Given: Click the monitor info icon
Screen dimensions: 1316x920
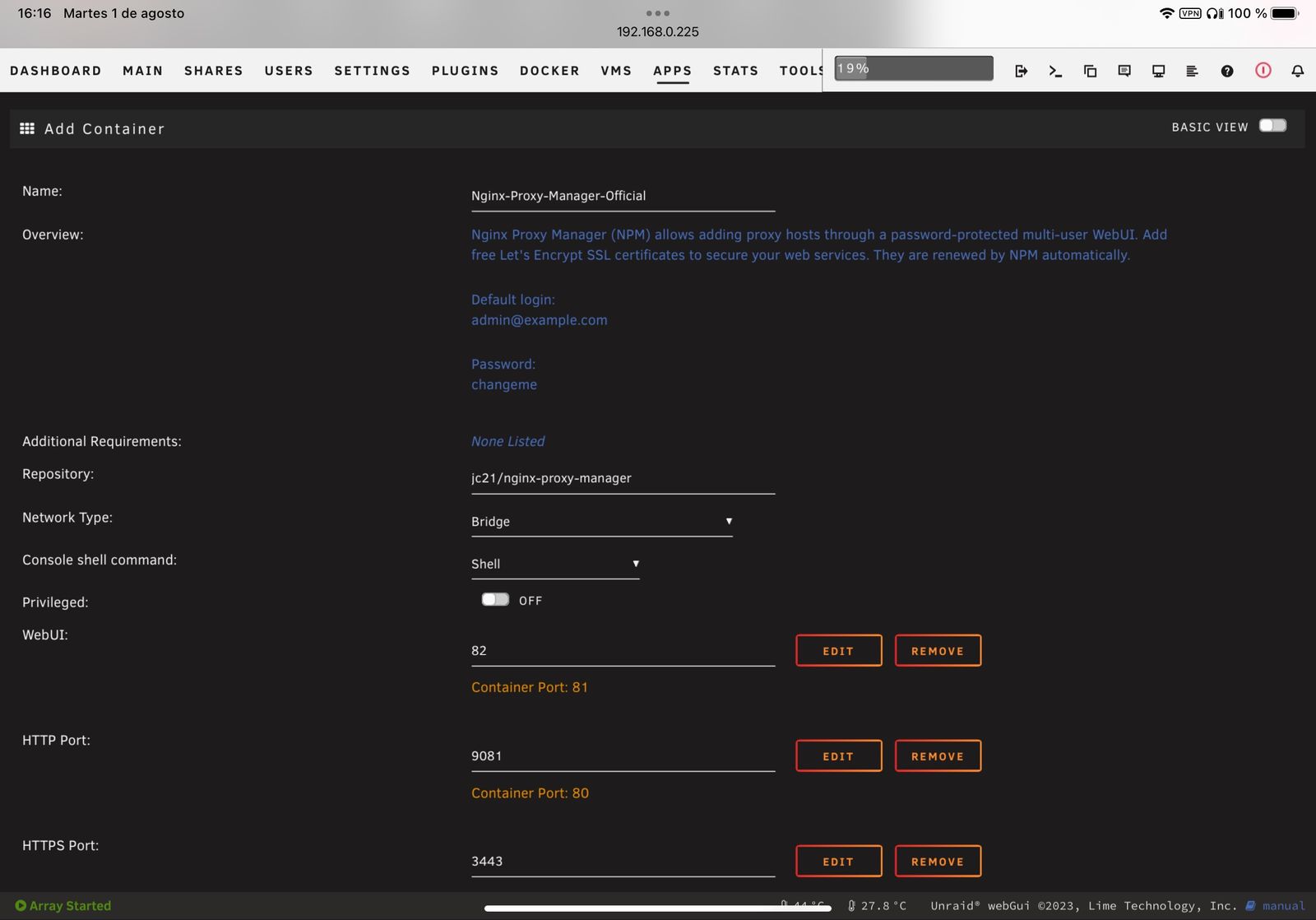Looking at the screenshot, I should tap(1158, 71).
